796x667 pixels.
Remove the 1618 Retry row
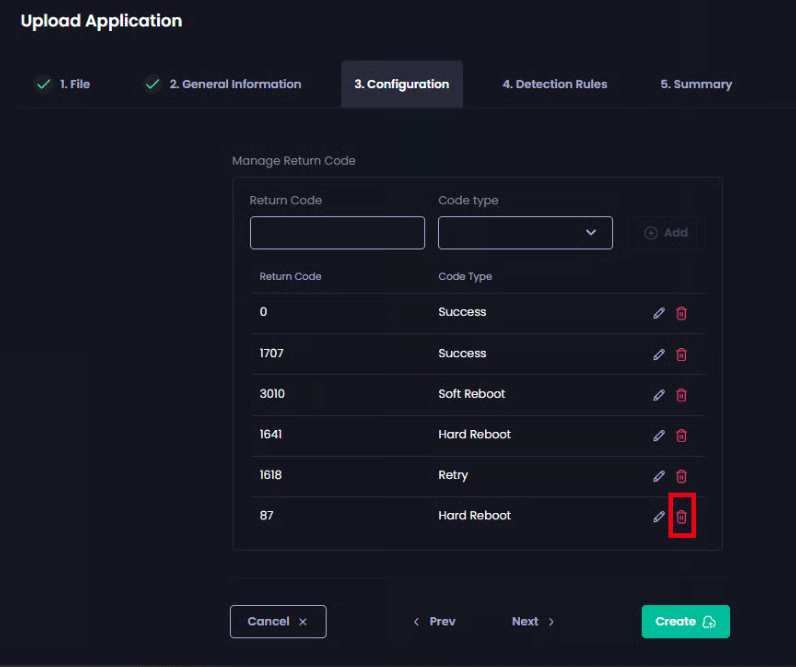681,476
